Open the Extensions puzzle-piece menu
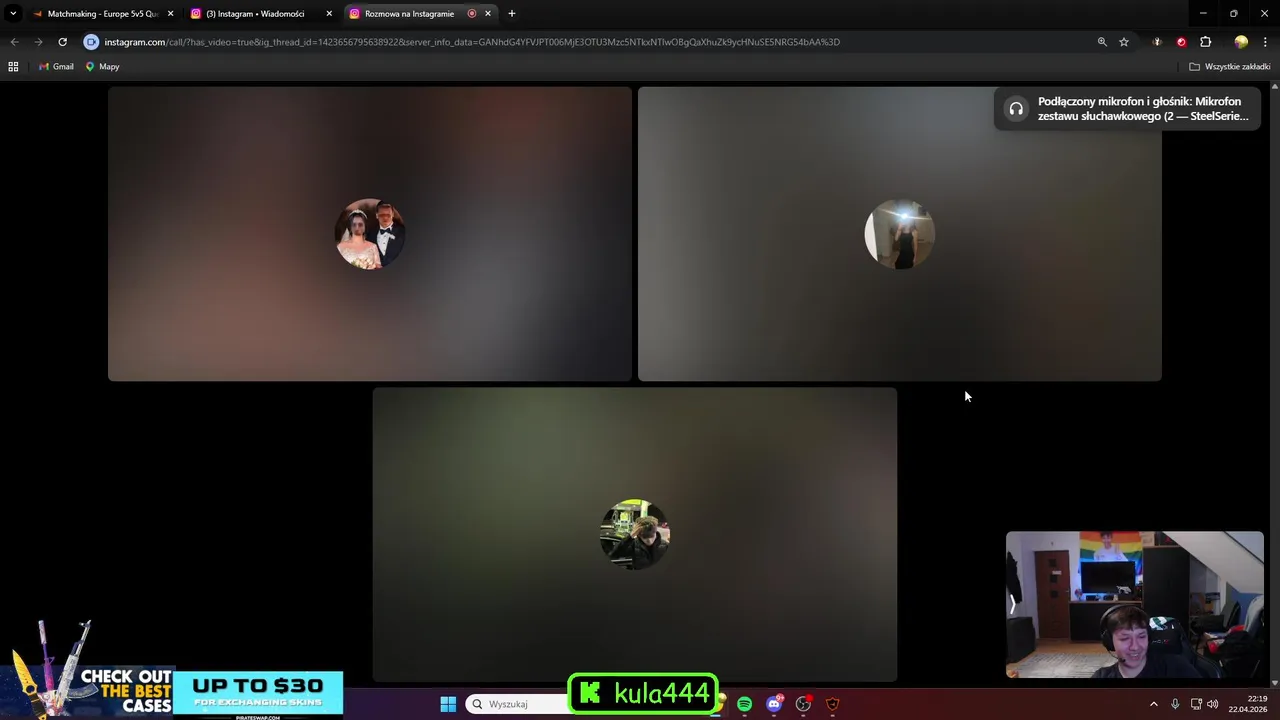 pyautogui.click(x=1205, y=42)
